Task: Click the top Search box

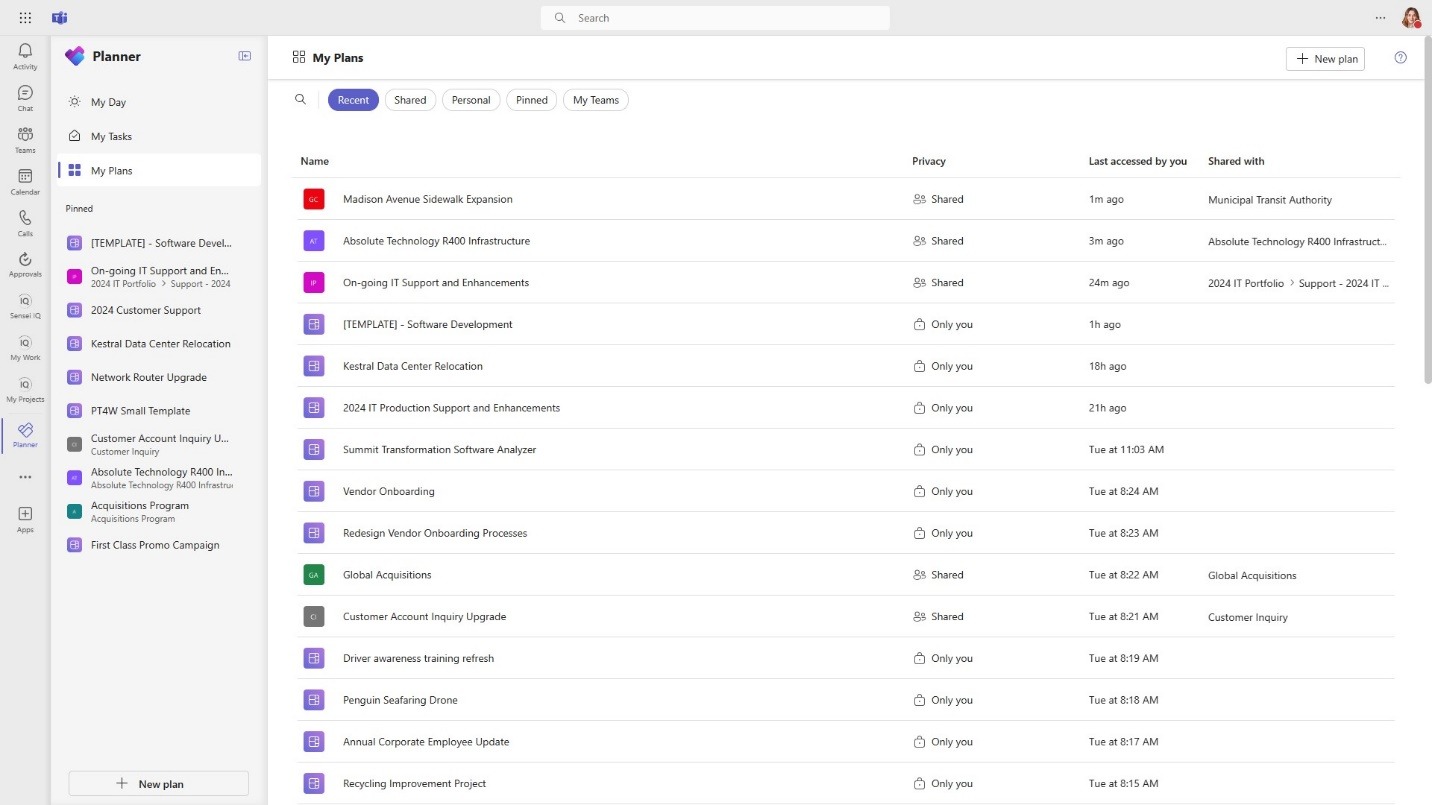Action: pos(715,18)
